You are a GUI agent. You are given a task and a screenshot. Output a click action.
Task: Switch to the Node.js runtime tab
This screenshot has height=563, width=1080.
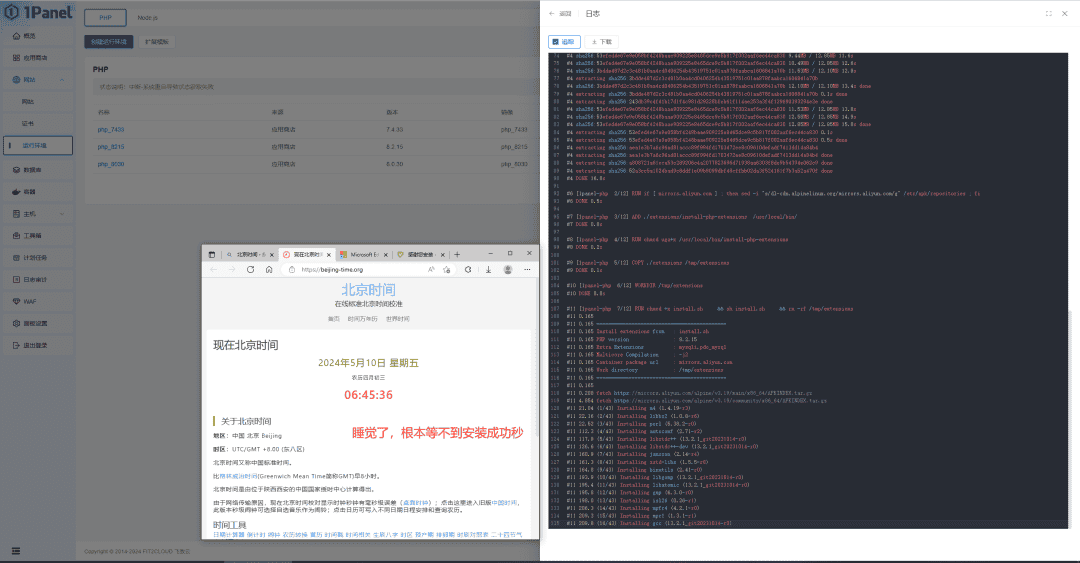(147, 18)
